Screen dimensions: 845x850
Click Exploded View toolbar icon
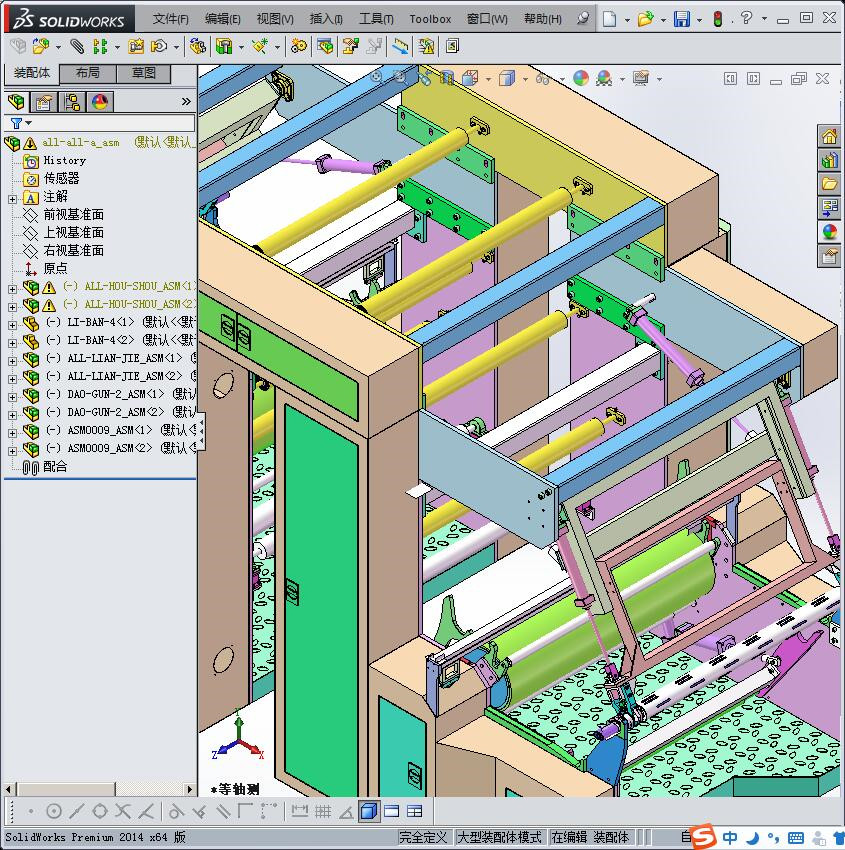[x=350, y=47]
